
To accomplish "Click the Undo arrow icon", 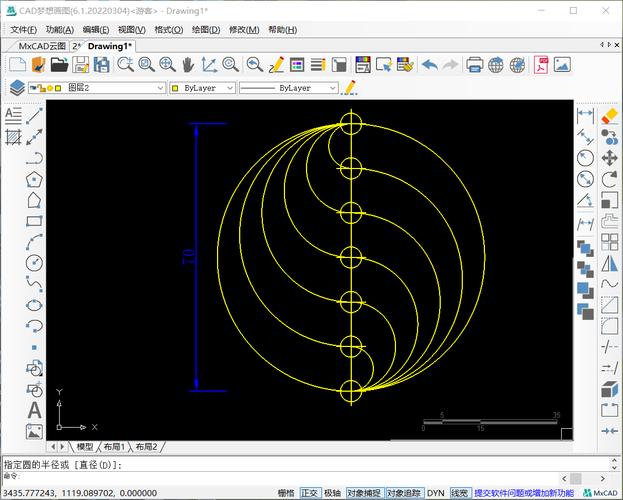I will click(430, 65).
